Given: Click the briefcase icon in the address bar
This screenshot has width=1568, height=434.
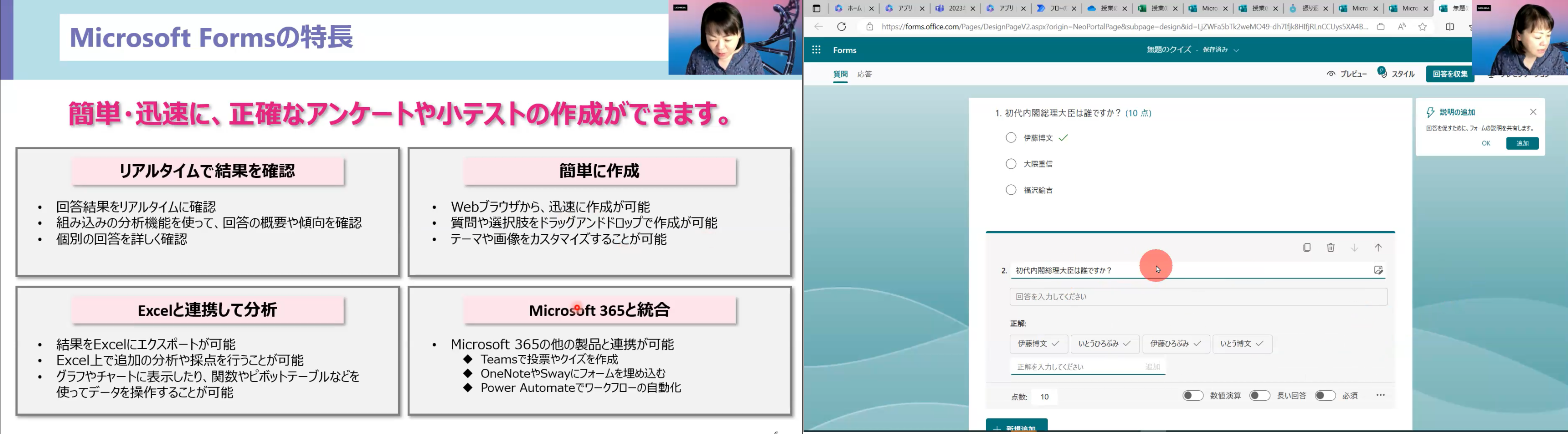Looking at the screenshot, I should pyautogui.click(x=1381, y=27).
